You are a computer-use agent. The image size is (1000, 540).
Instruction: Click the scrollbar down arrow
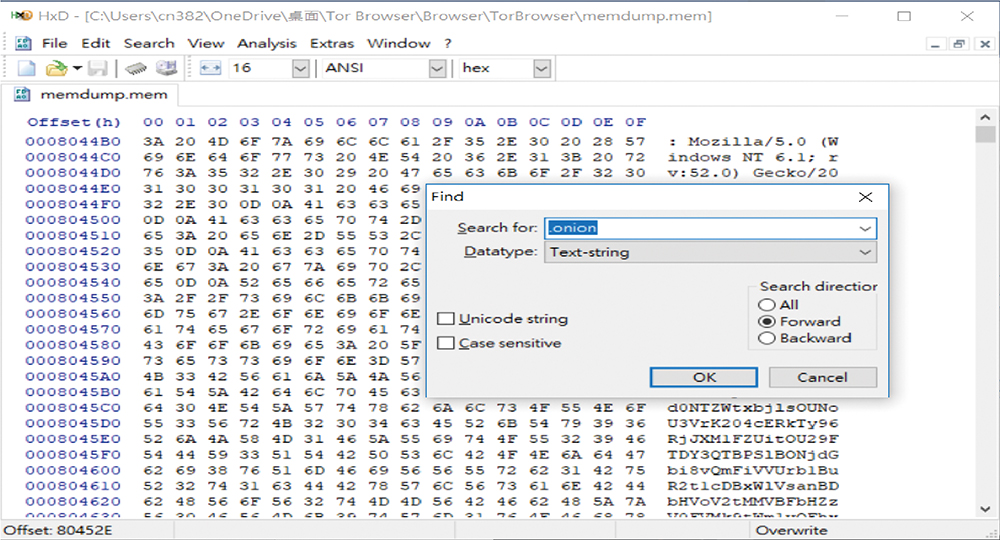coord(985,509)
